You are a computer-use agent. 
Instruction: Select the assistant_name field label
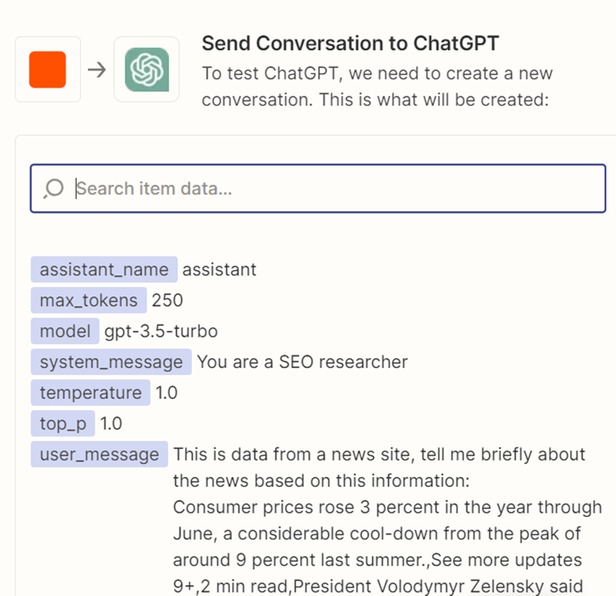104,269
